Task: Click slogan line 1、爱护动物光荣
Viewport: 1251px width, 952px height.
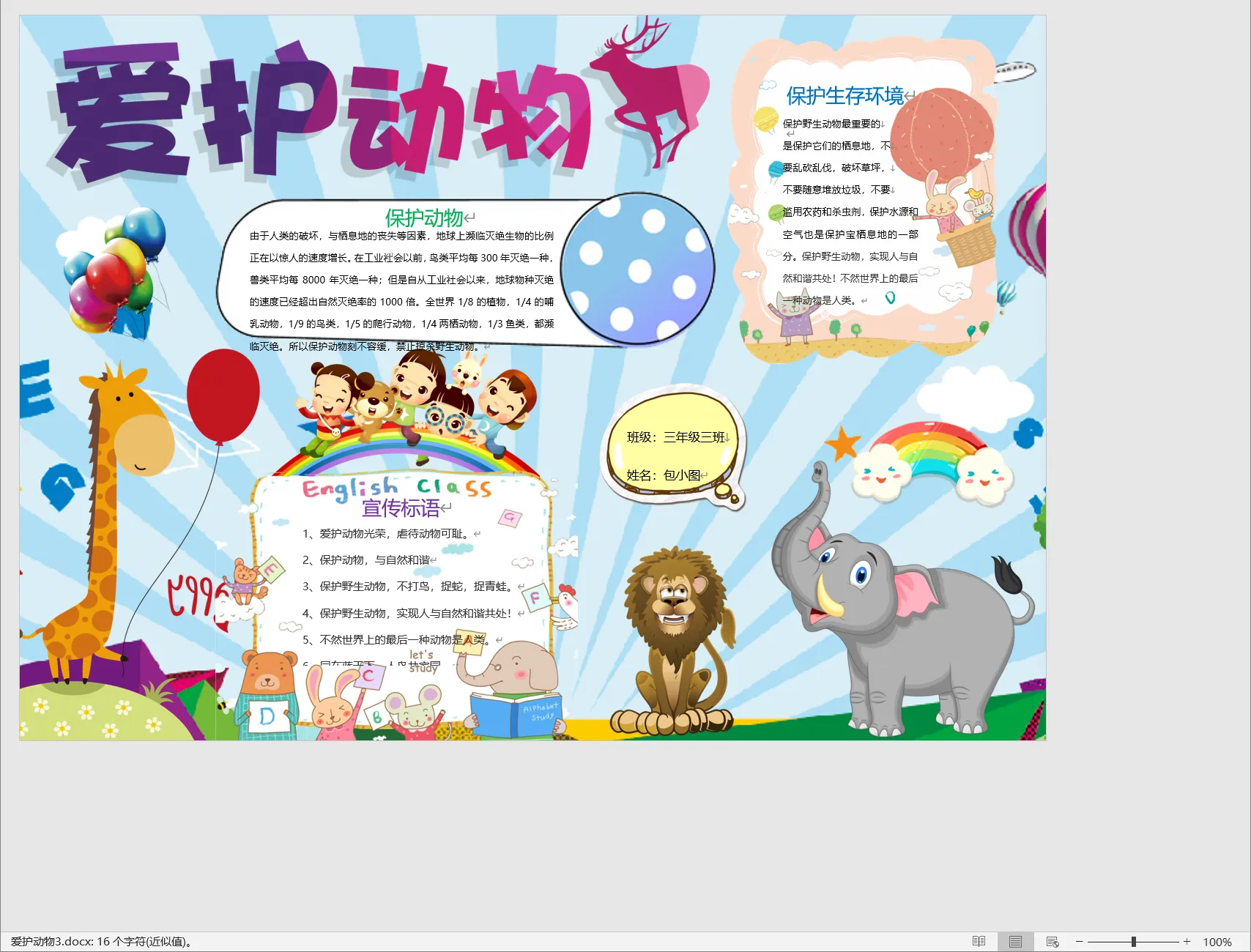Action: click(x=386, y=534)
